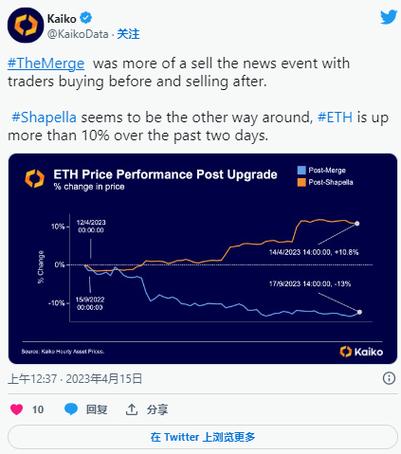Open the tweet timestamp 2023年4月15日
Screen dimensions: 401x454
tap(104, 379)
